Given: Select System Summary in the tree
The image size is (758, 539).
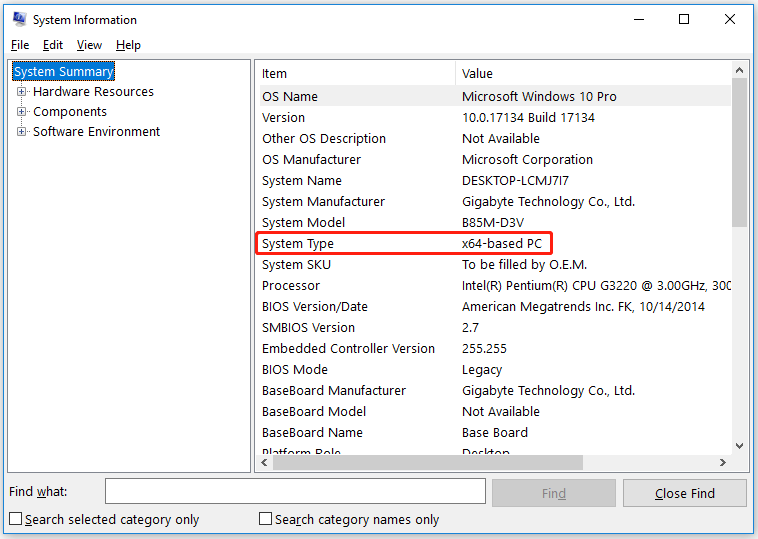Looking at the screenshot, I should [64, 72].
